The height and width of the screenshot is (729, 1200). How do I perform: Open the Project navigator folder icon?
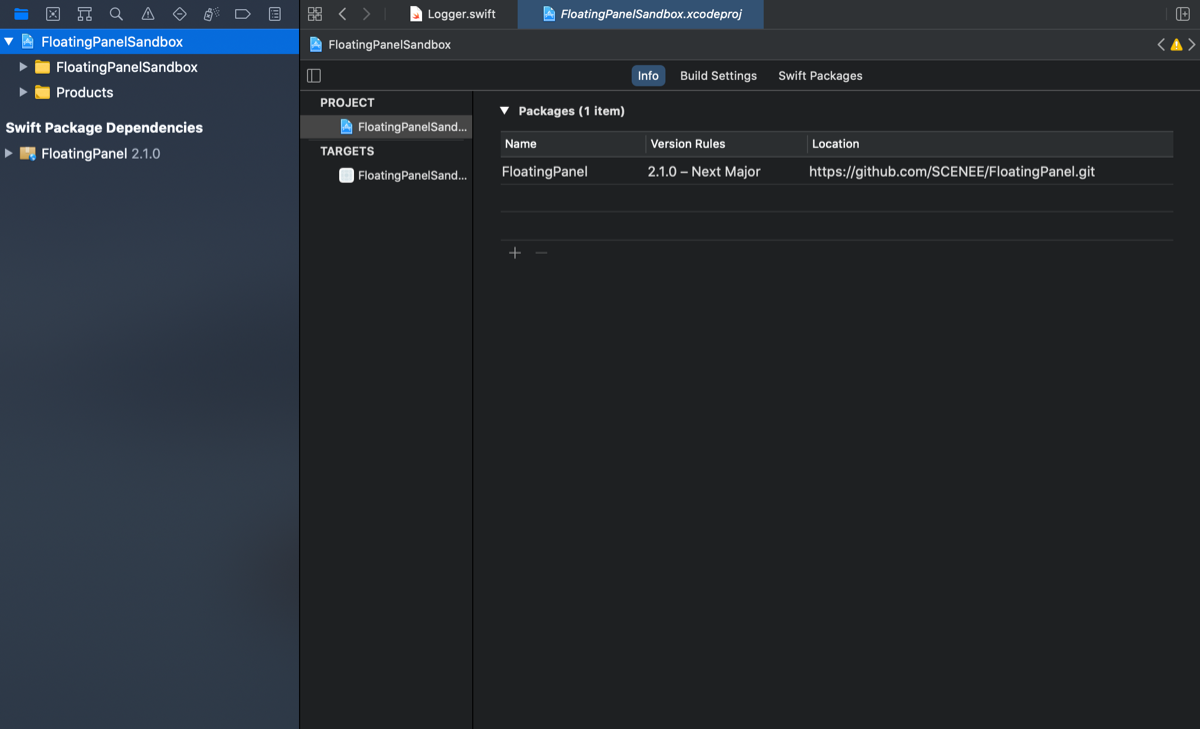pos(21,14)
